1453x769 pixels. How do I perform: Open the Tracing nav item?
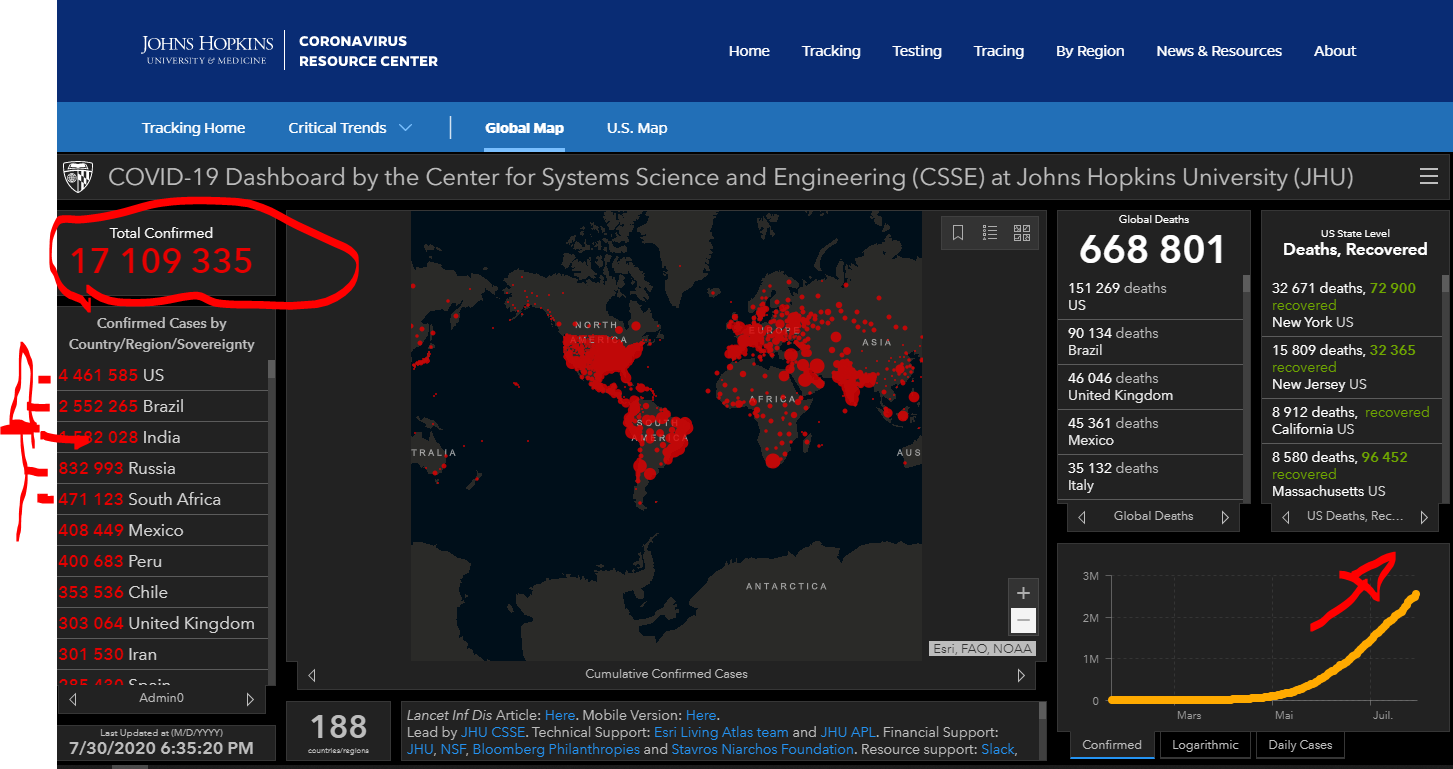coord(999,51)
